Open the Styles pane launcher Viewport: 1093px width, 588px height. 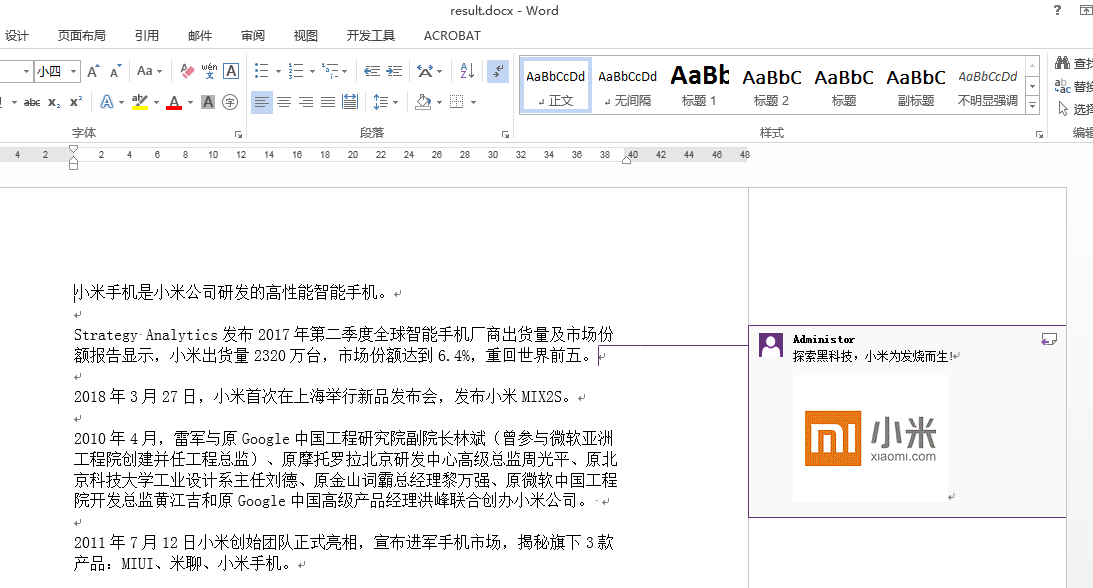(x=1039, y=134)
